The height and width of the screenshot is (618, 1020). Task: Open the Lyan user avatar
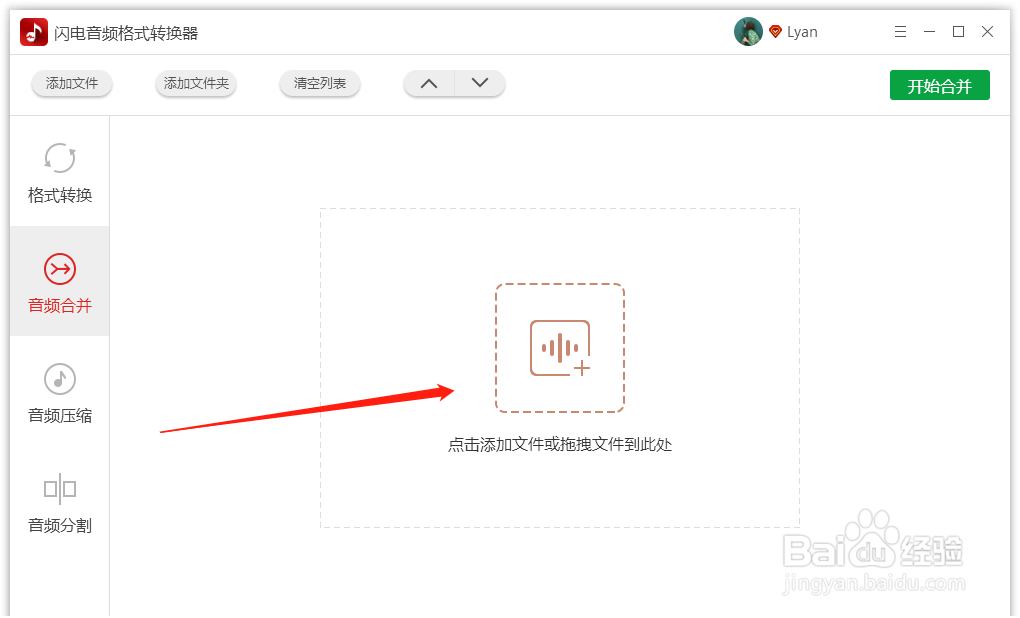(x=748, y=31)
